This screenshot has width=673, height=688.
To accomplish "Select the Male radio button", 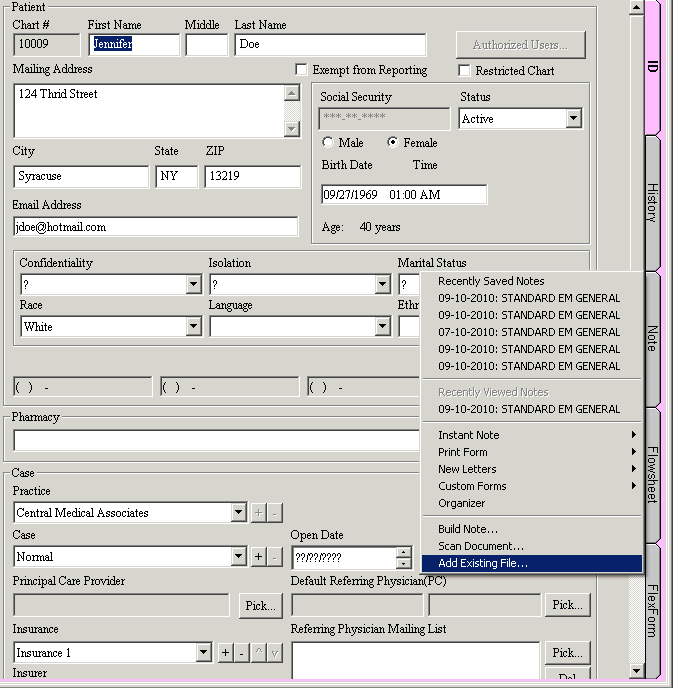I will click(x=328, y=143).
